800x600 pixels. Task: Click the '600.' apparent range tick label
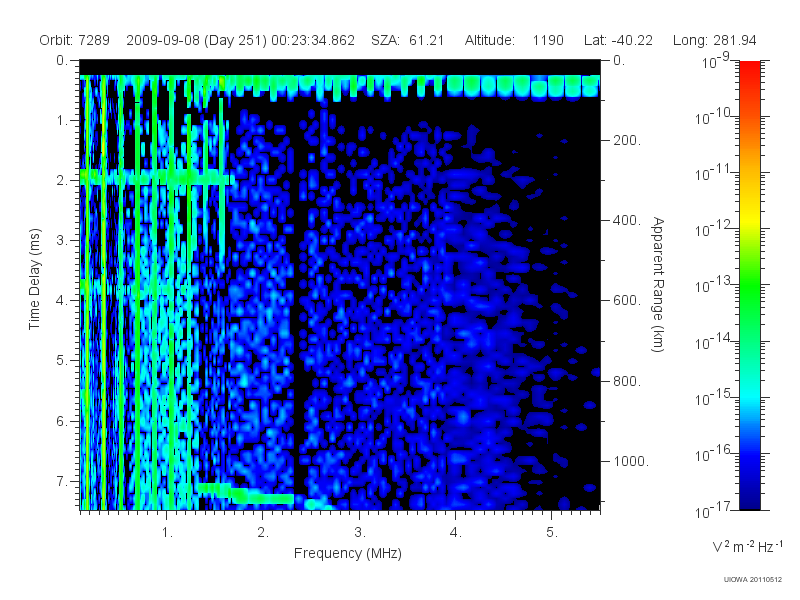pos(627,301)
